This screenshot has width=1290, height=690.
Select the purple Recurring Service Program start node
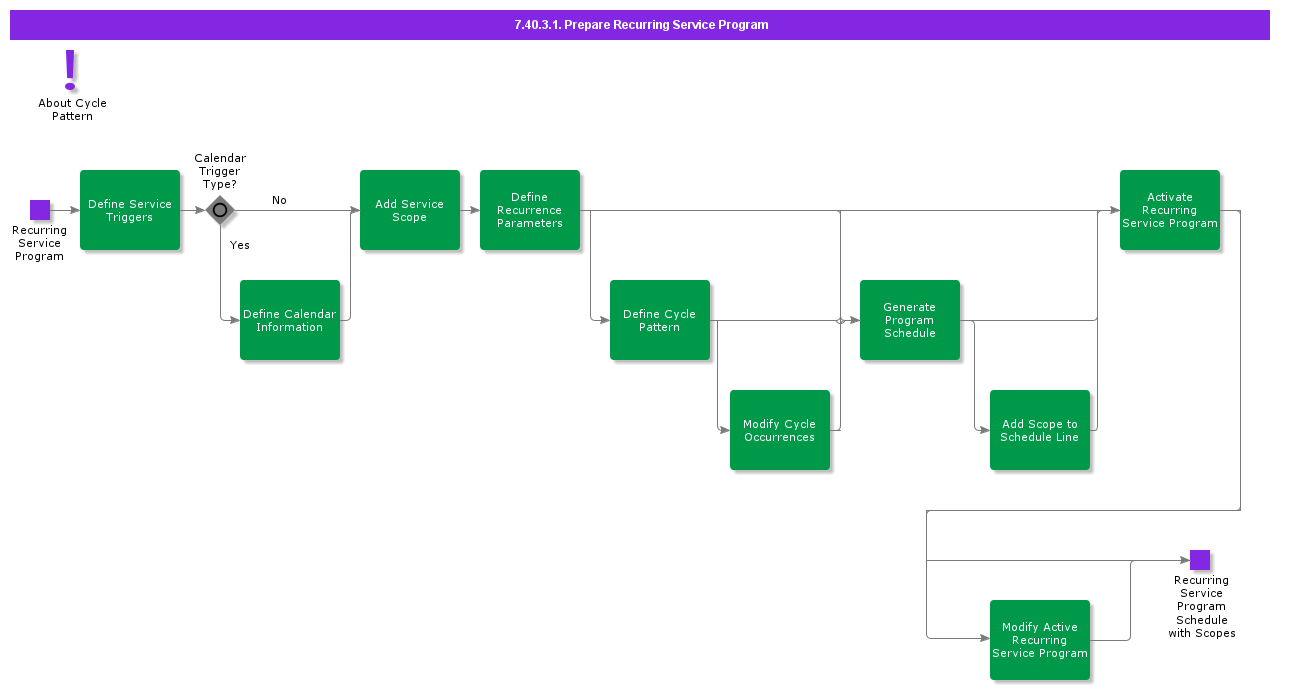pyautogui.click(x=40, y=209)
